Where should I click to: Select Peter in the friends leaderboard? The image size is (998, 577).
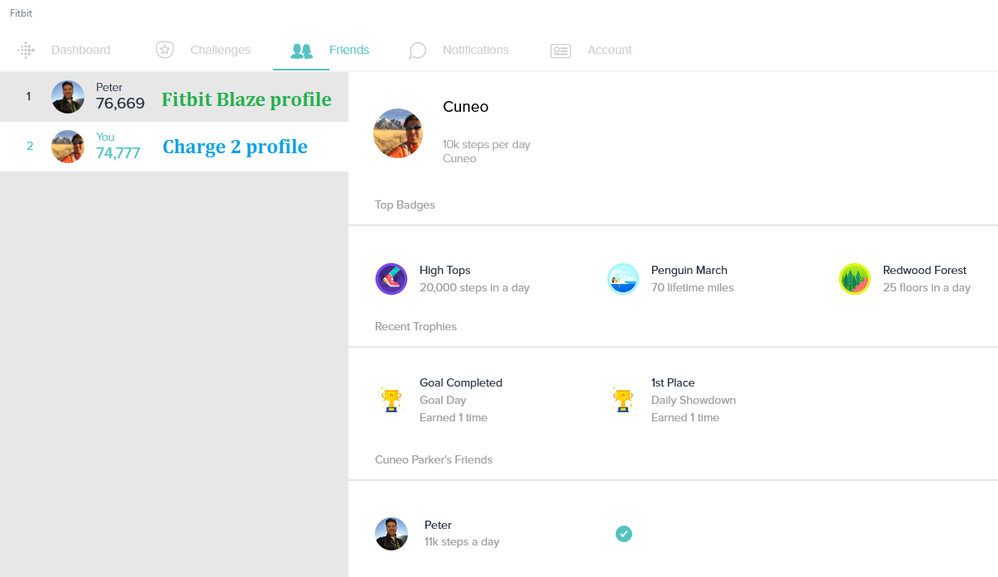120,97
